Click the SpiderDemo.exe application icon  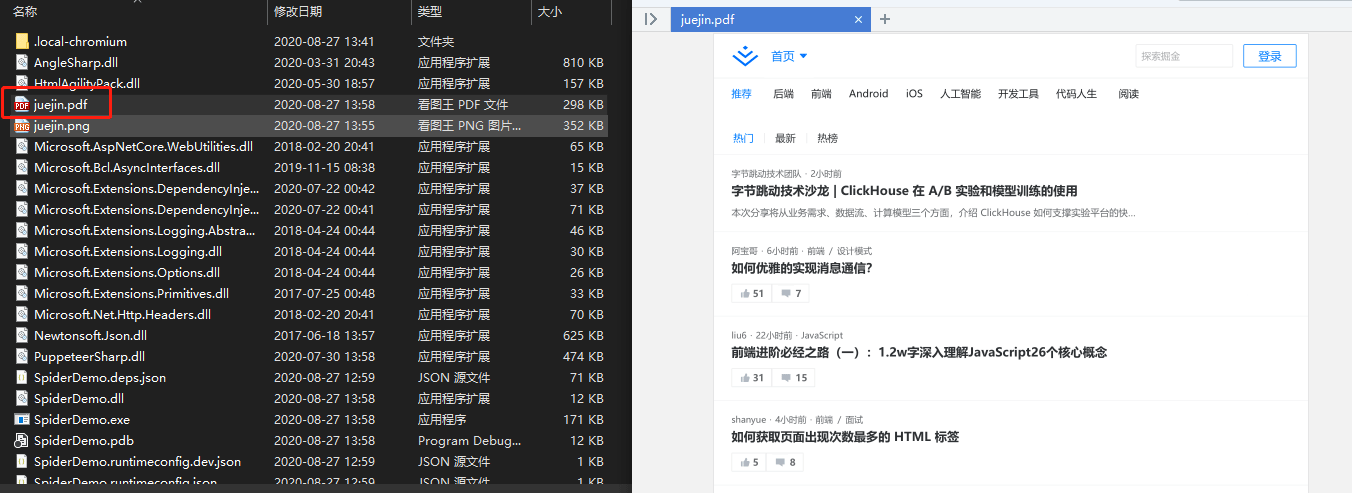pos(22,420)
